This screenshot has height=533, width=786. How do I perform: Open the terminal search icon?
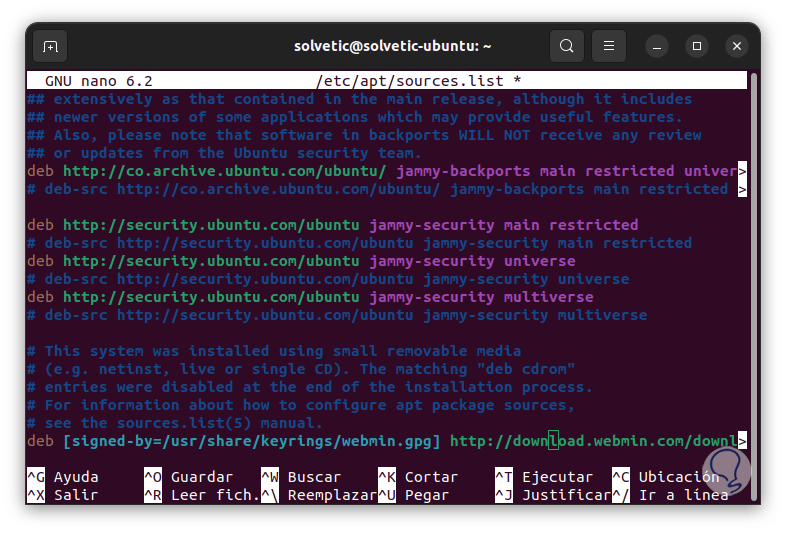click(x=566, y=46)
